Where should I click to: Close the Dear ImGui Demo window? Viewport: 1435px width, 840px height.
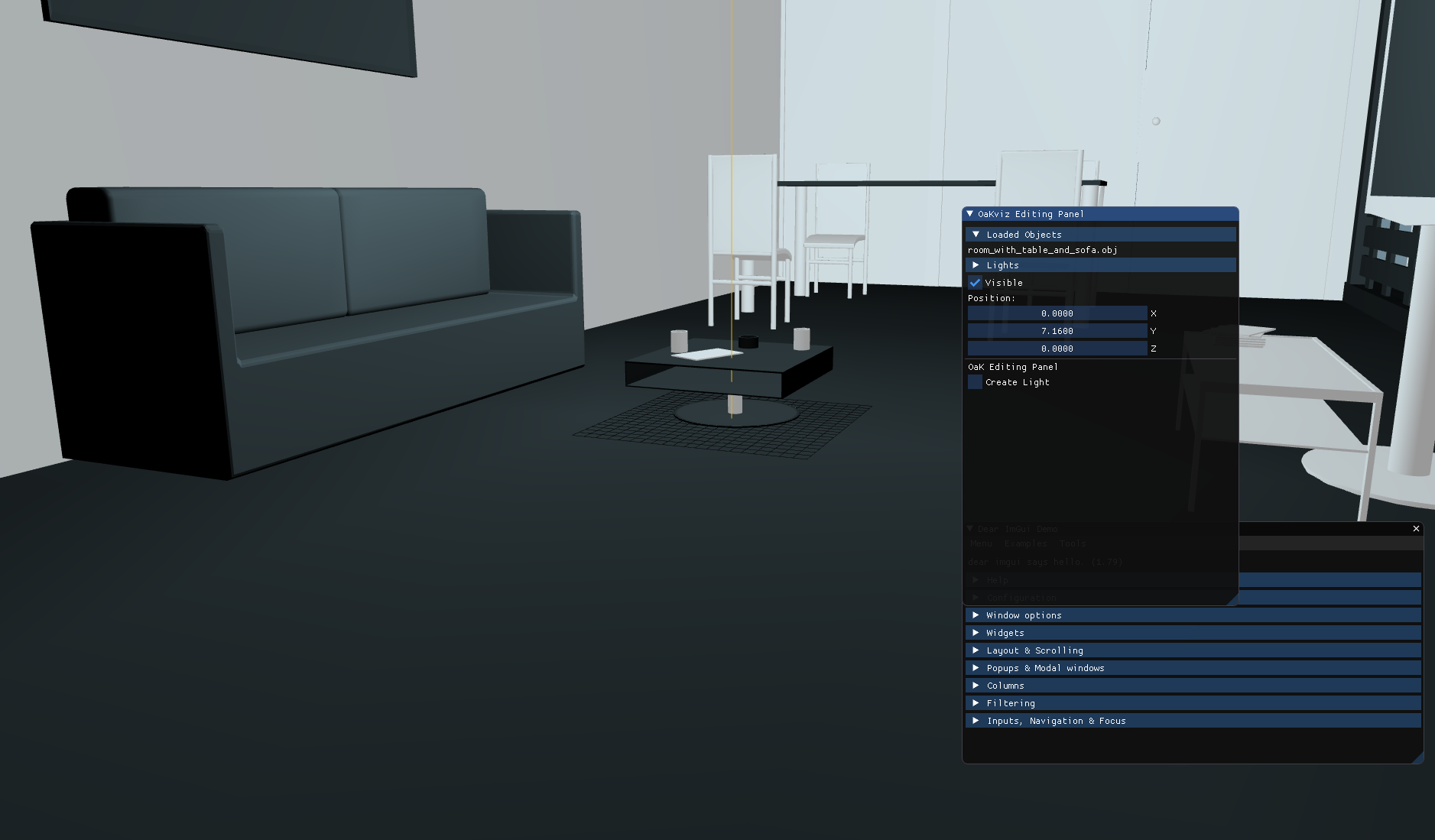point(1416,528)
